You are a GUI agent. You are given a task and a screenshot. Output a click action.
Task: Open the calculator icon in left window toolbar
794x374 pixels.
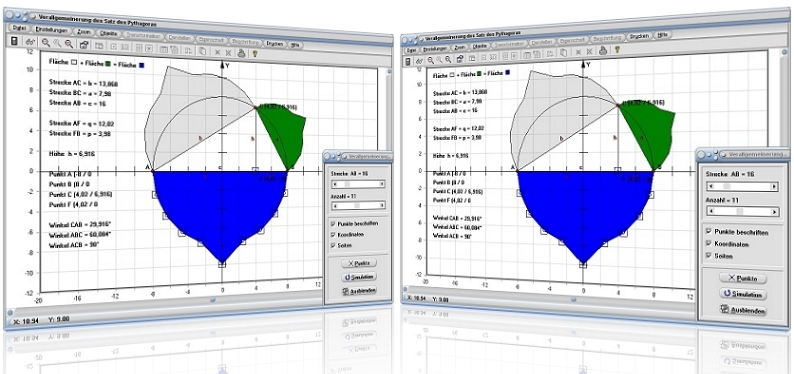(14, 41)
